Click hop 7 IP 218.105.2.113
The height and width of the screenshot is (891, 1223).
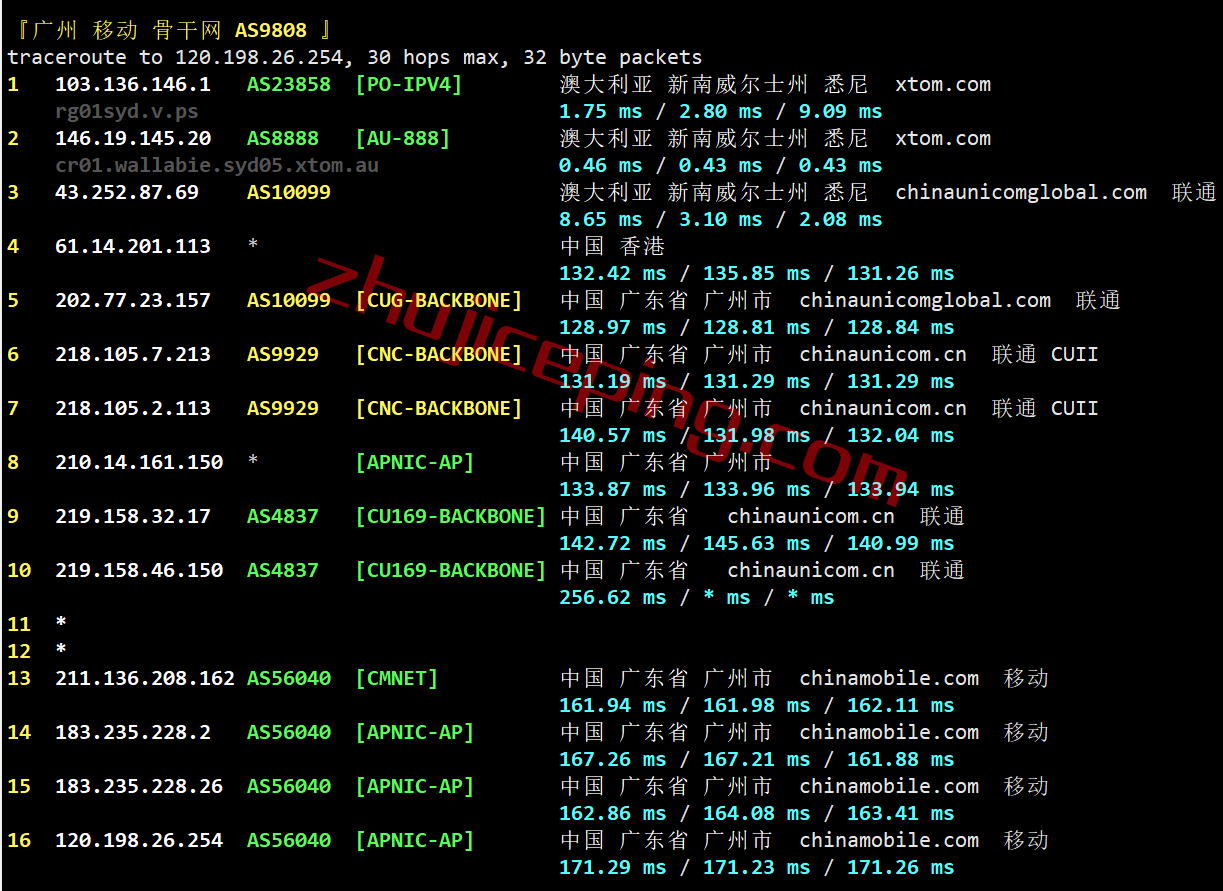point(133,409)
